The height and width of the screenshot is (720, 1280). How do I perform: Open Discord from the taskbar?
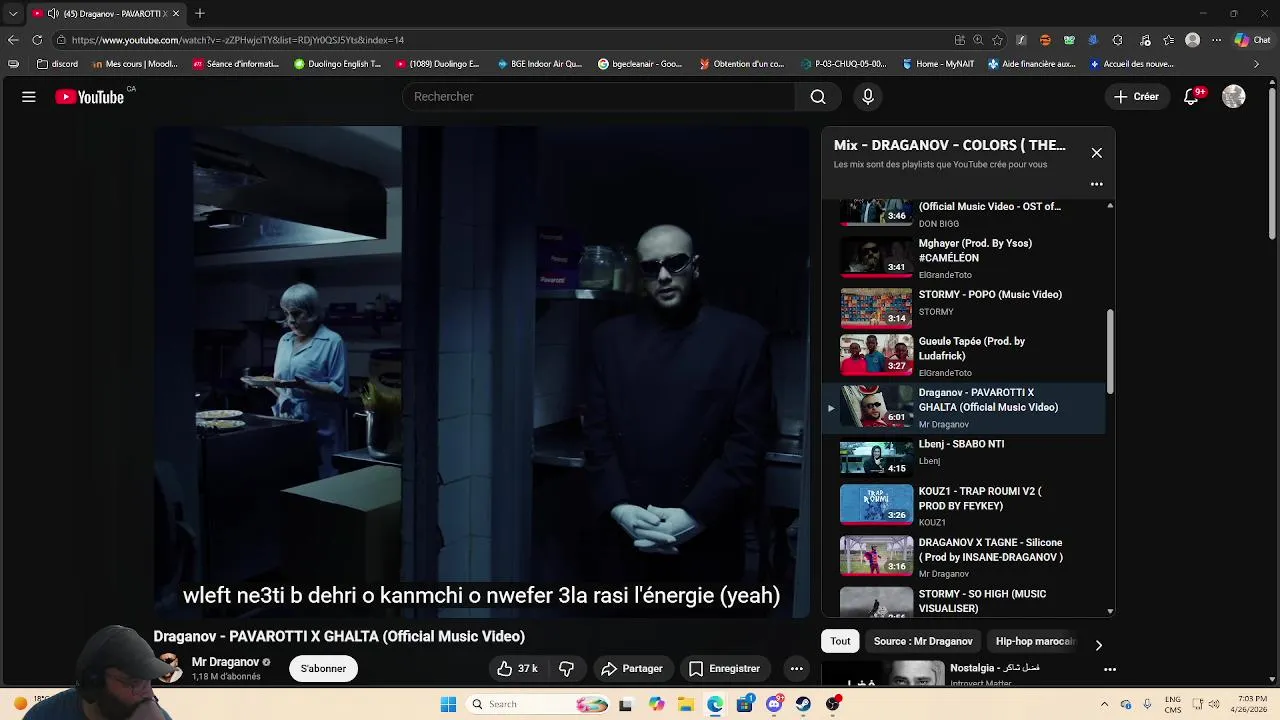pyautogui.click(x=774, y=704)
